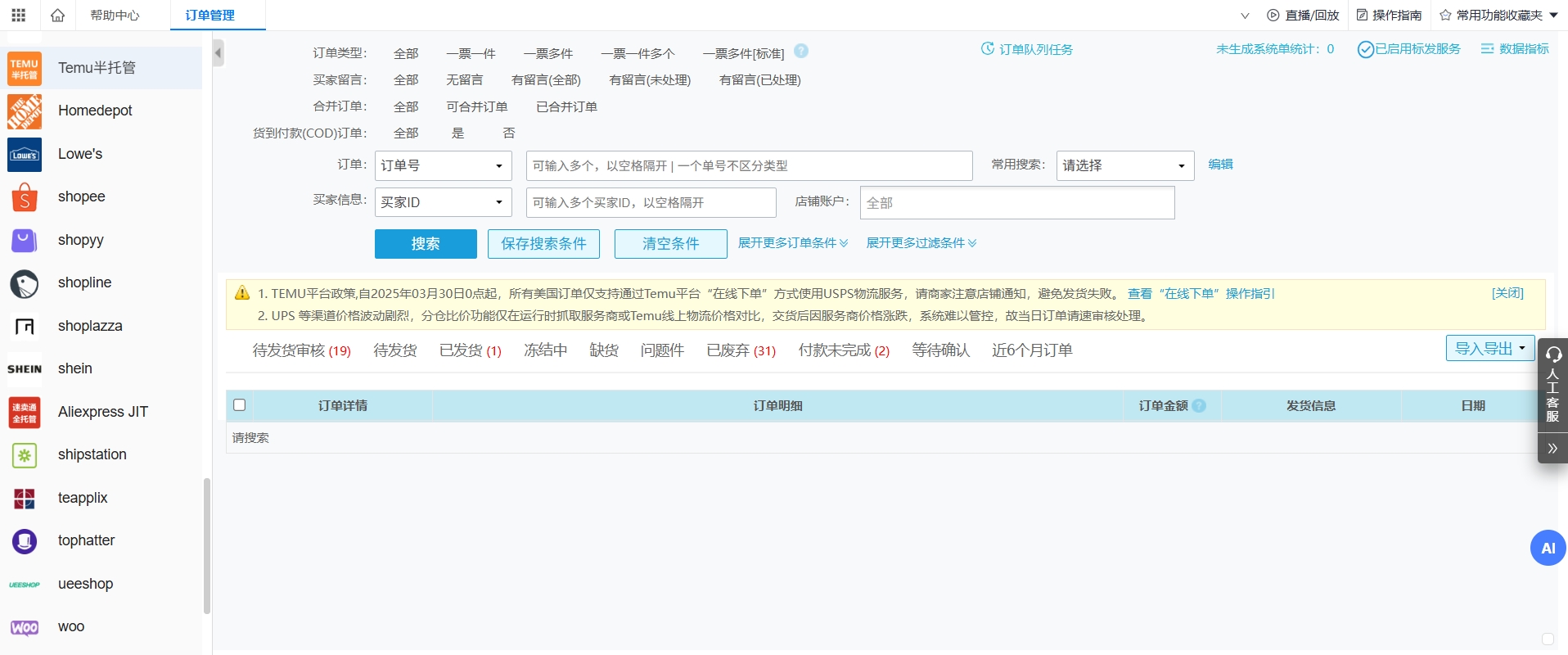Click the 人工客服 headset icon
This screenshot has height=655, width=1568.
(1552, 355)
